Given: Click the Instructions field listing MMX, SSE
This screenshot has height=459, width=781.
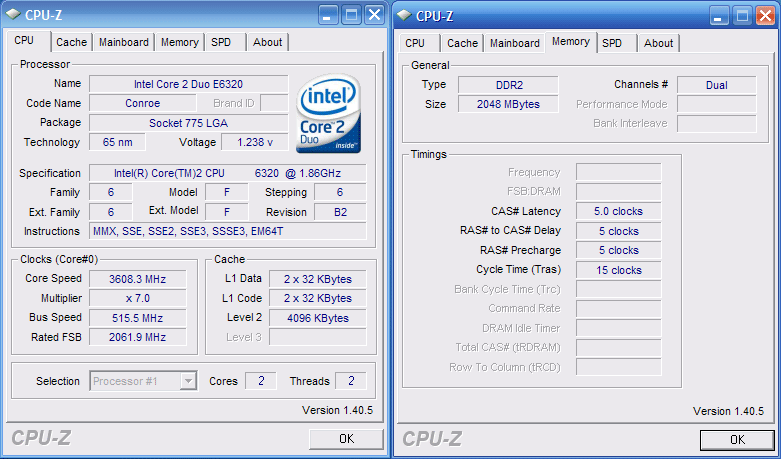Looking at the screenshot, I should coord(228,231).
